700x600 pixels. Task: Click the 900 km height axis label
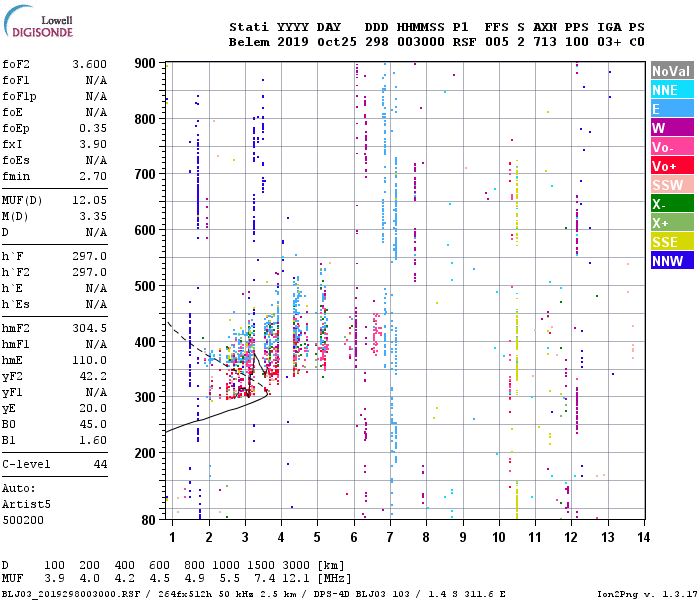tap(145, 63)
